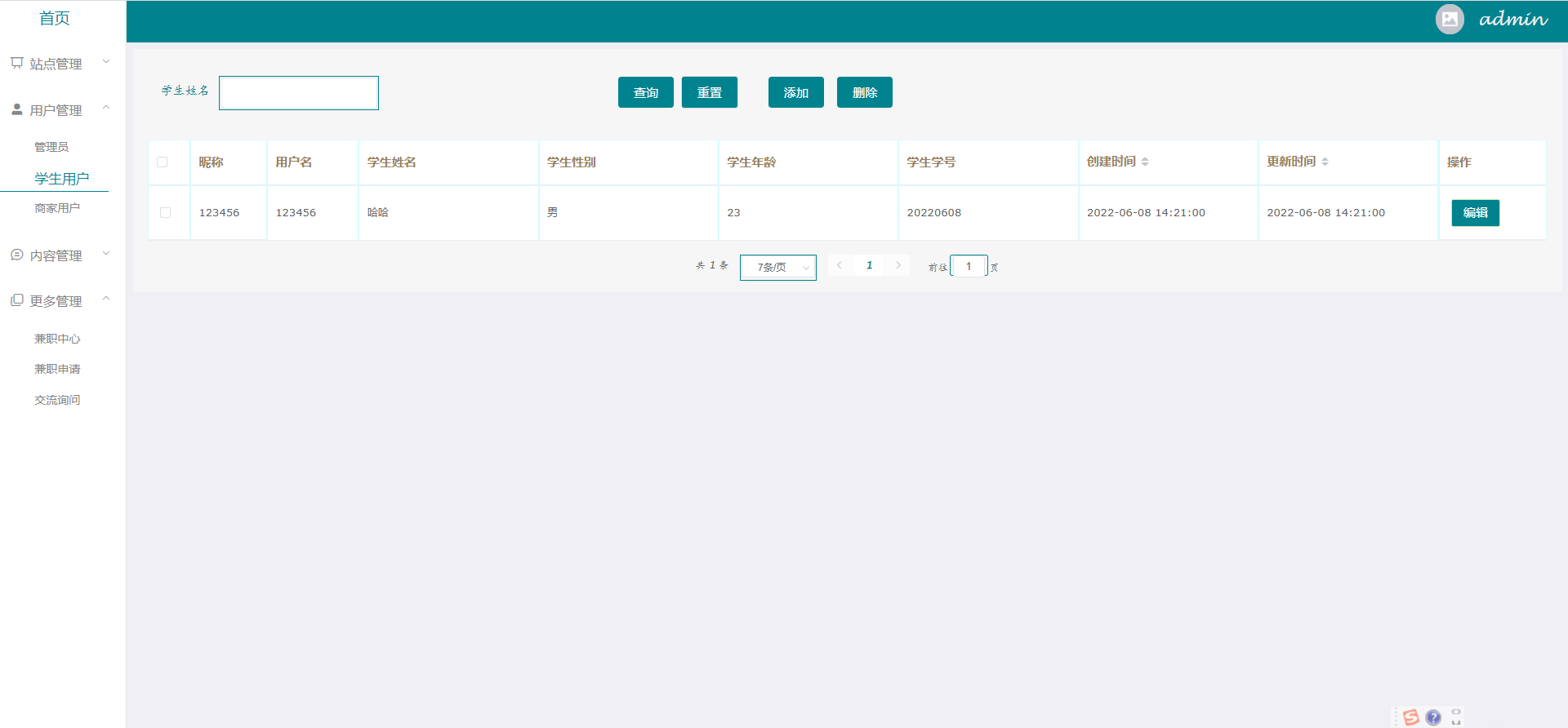Screen dimensions: 1568x728
Task: Click the student name cell 哈哈
Action: coord(378,212)
